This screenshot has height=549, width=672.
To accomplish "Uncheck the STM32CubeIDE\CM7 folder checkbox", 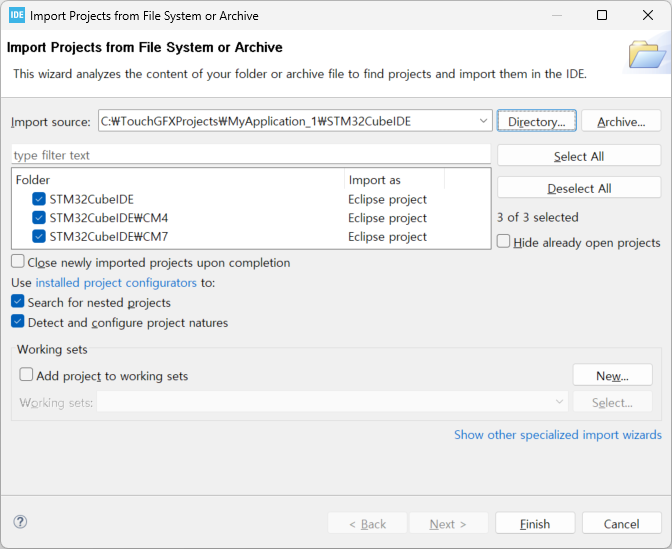I will pyautogui.click(x=39, y=237).
